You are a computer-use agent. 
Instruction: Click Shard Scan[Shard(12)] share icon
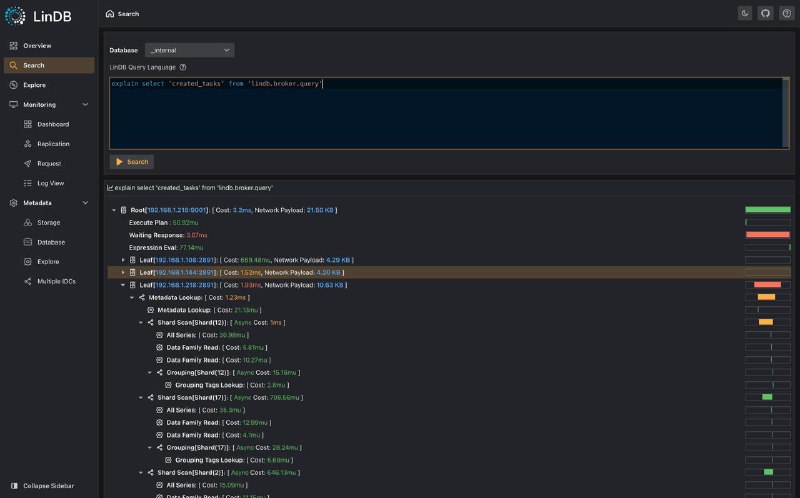(x=151, y=322)
